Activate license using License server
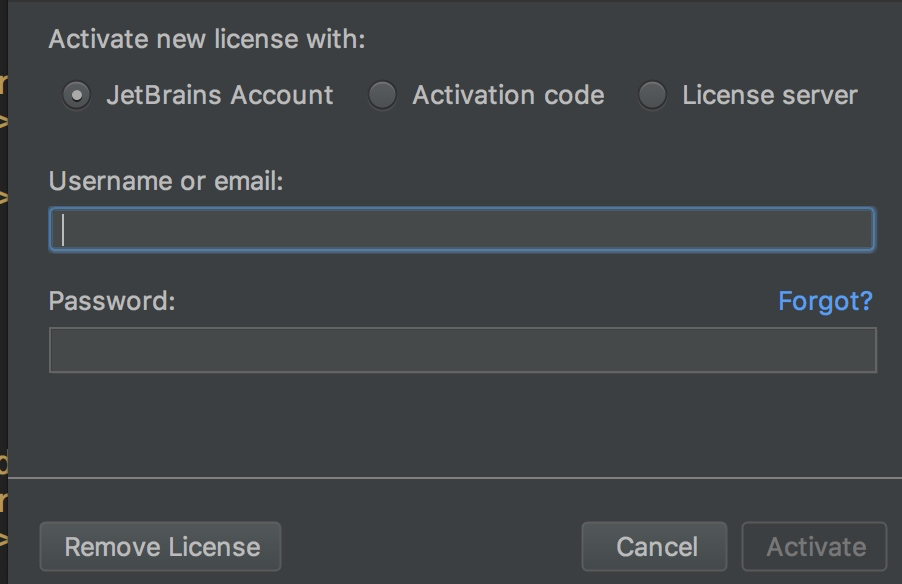902x584 pixels. (653, 96)
